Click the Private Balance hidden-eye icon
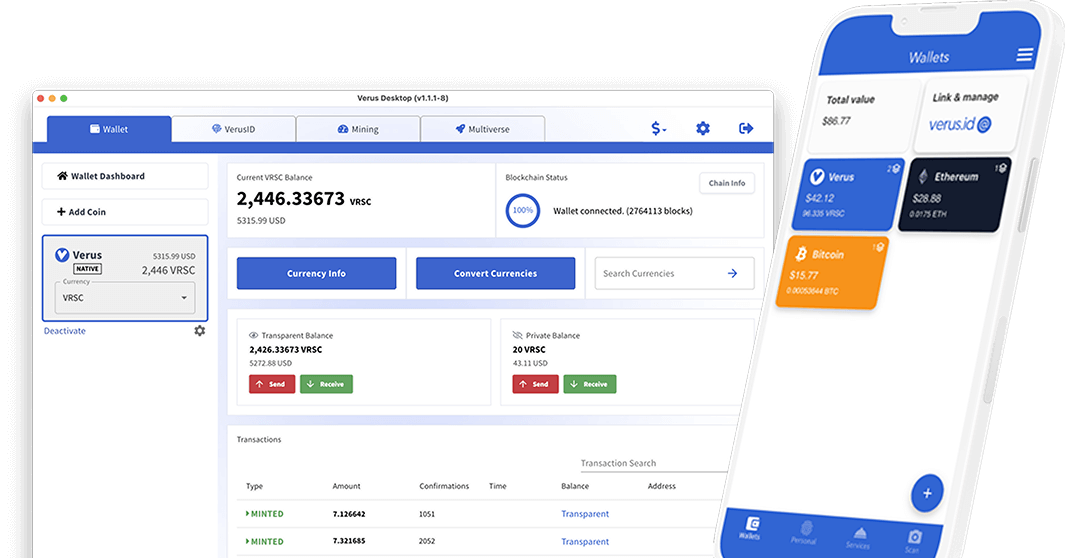Viewport: 1066px width, 558px height. point(517,336)
